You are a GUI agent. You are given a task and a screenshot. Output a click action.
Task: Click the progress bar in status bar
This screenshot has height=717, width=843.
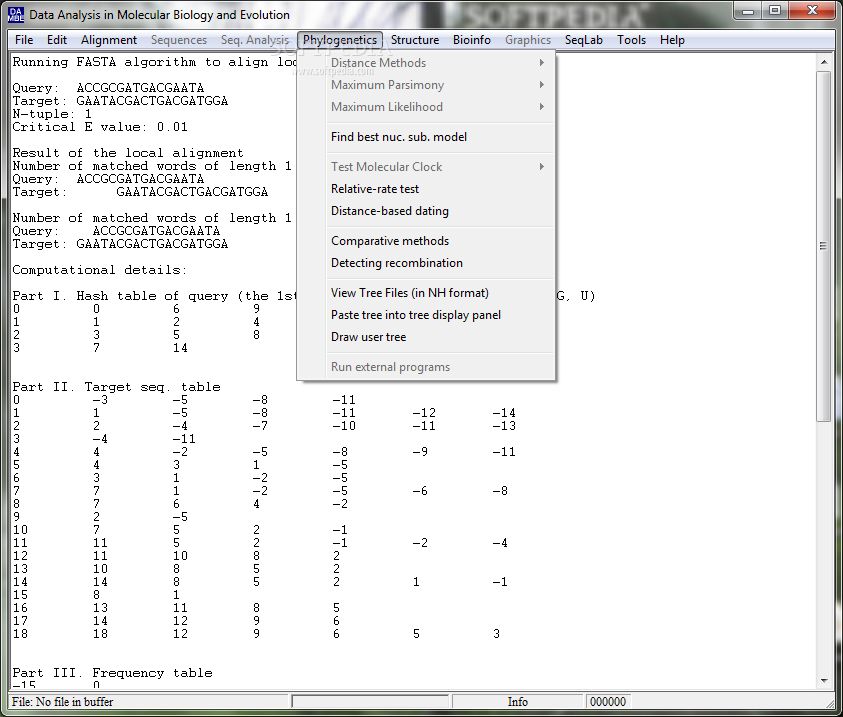coord(370,701)
